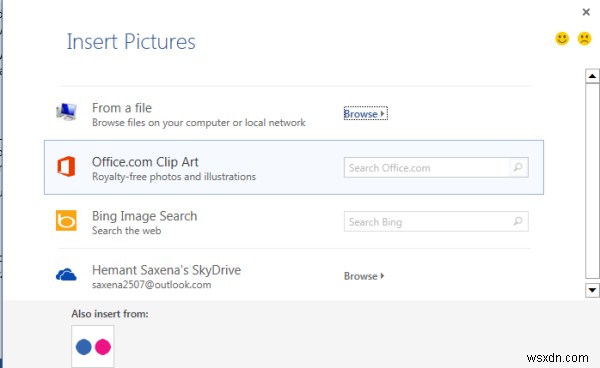Click the magnifier in Search Office.com box
This screenshot has width=600, height=368.
[518, 167]
